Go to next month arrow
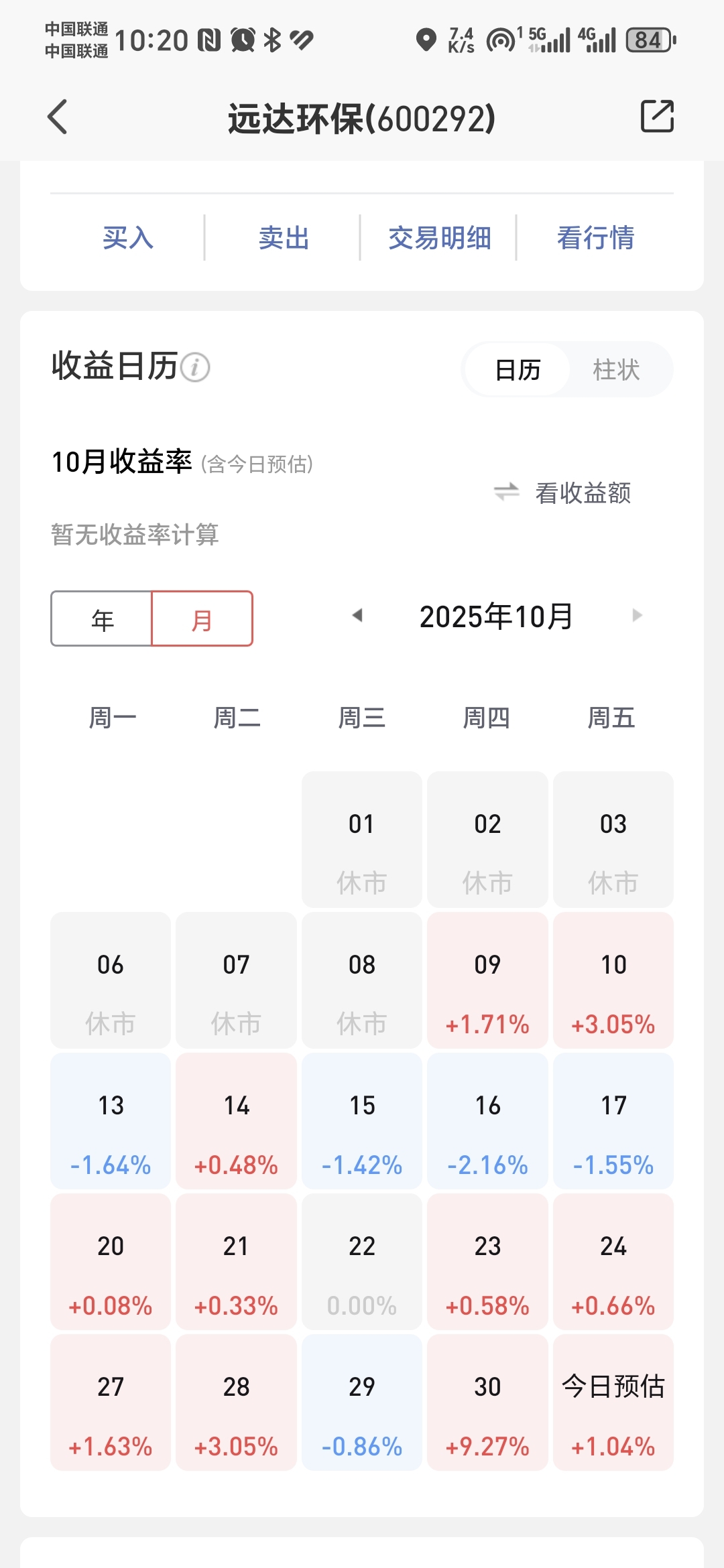Screen dimensions: 724x1568 click(x=637, y=615)
